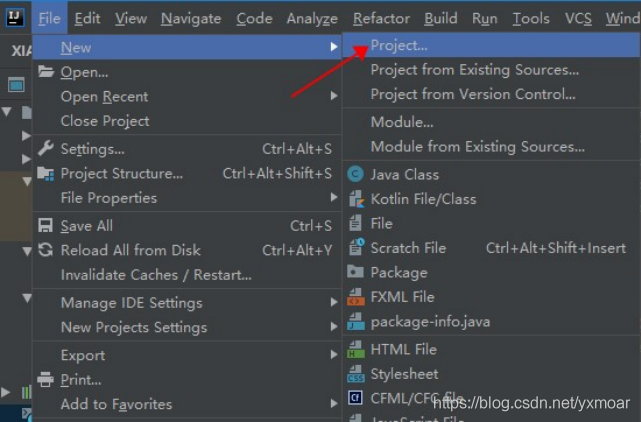Expand the File Properties submenu

[x=109, y=198]
